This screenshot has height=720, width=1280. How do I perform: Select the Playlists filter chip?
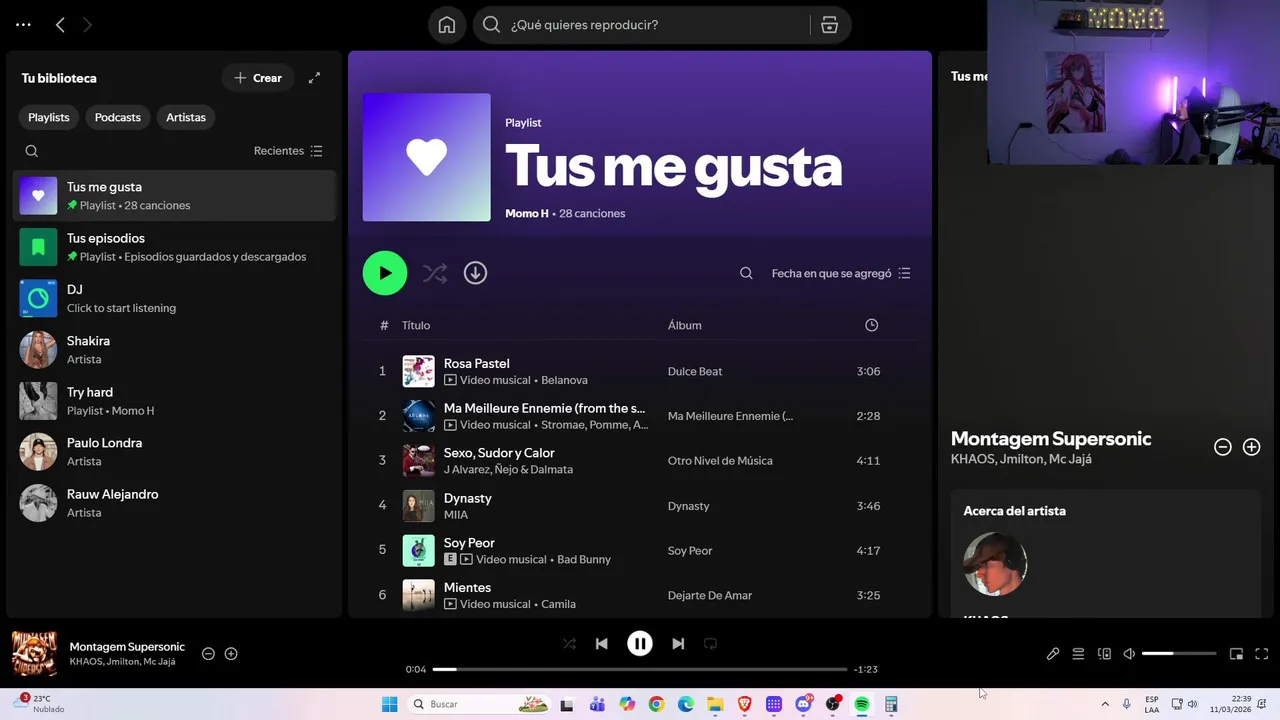point(49,117)
